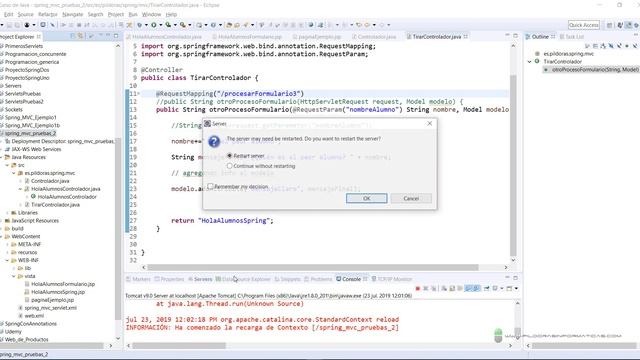Open the Task List tab

click(571, 37)
